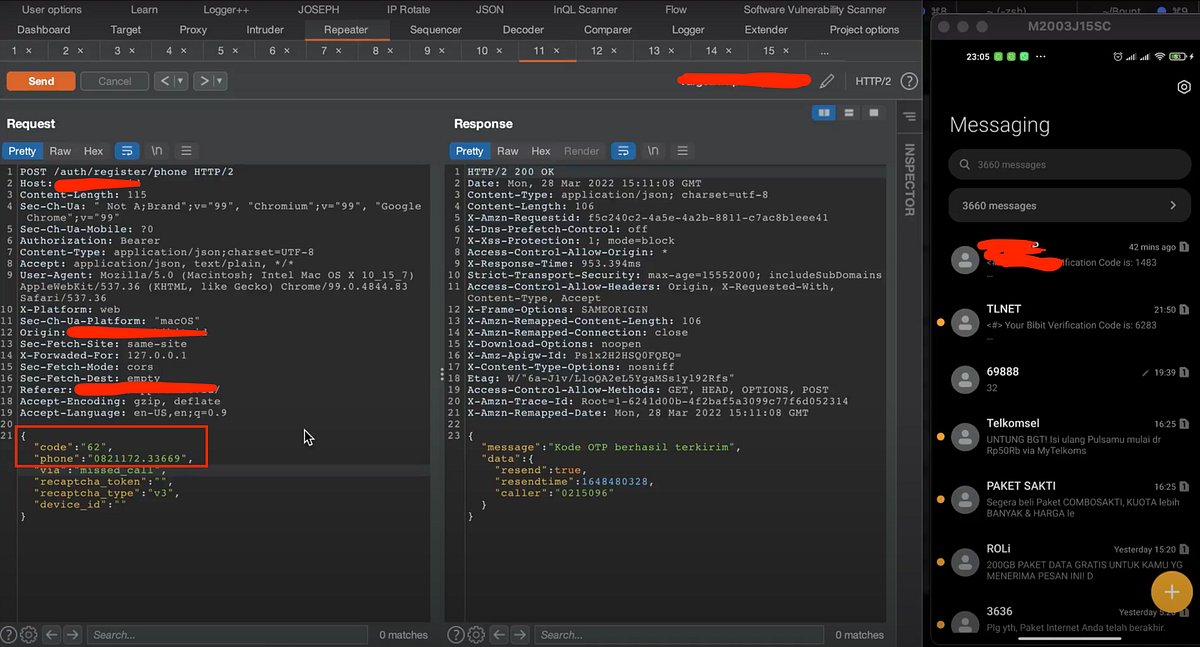The width and height of the screenshot is (1200, 647).
Task: Toggle word wrap icon in Request panel
Action: tap(126, 151)
